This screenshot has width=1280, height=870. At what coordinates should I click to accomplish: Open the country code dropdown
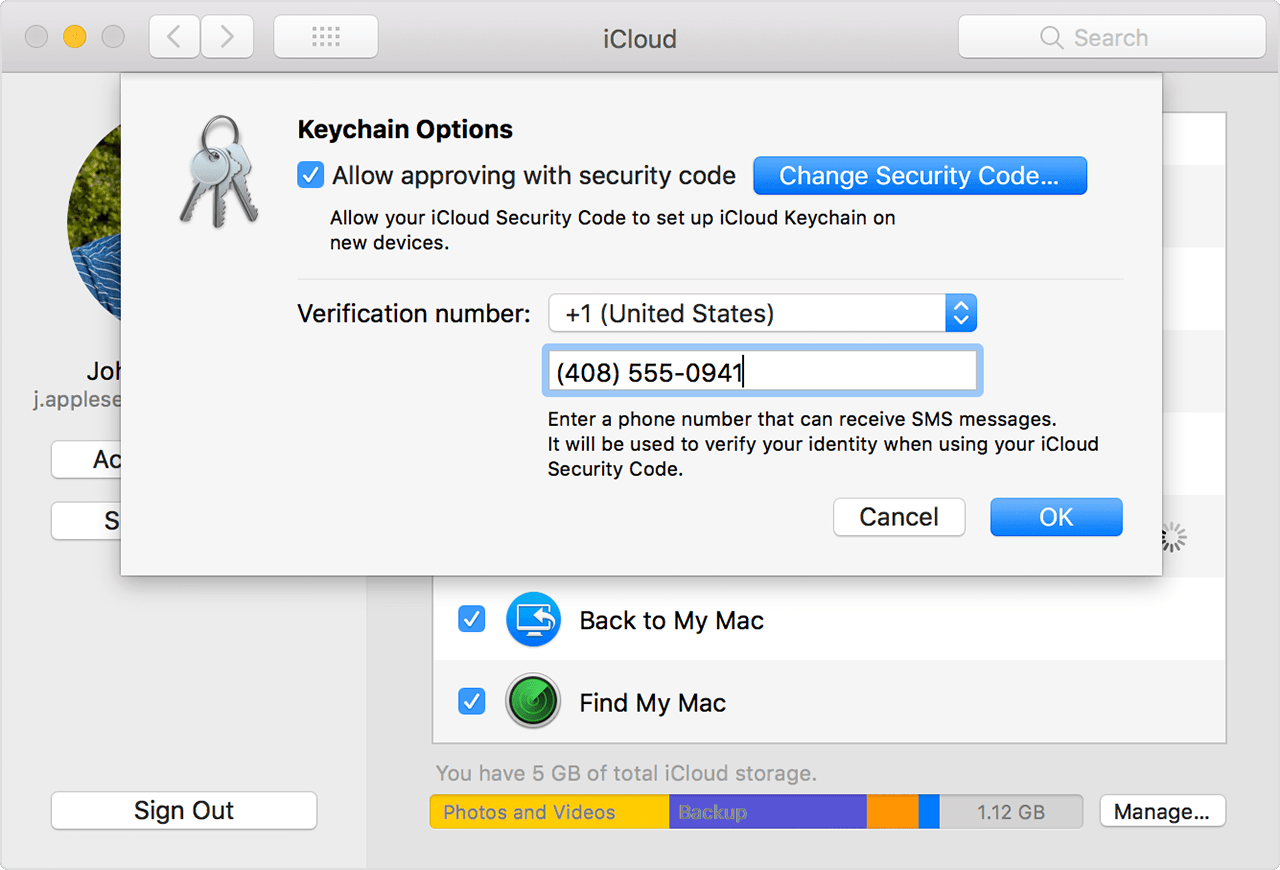[762, 314]
